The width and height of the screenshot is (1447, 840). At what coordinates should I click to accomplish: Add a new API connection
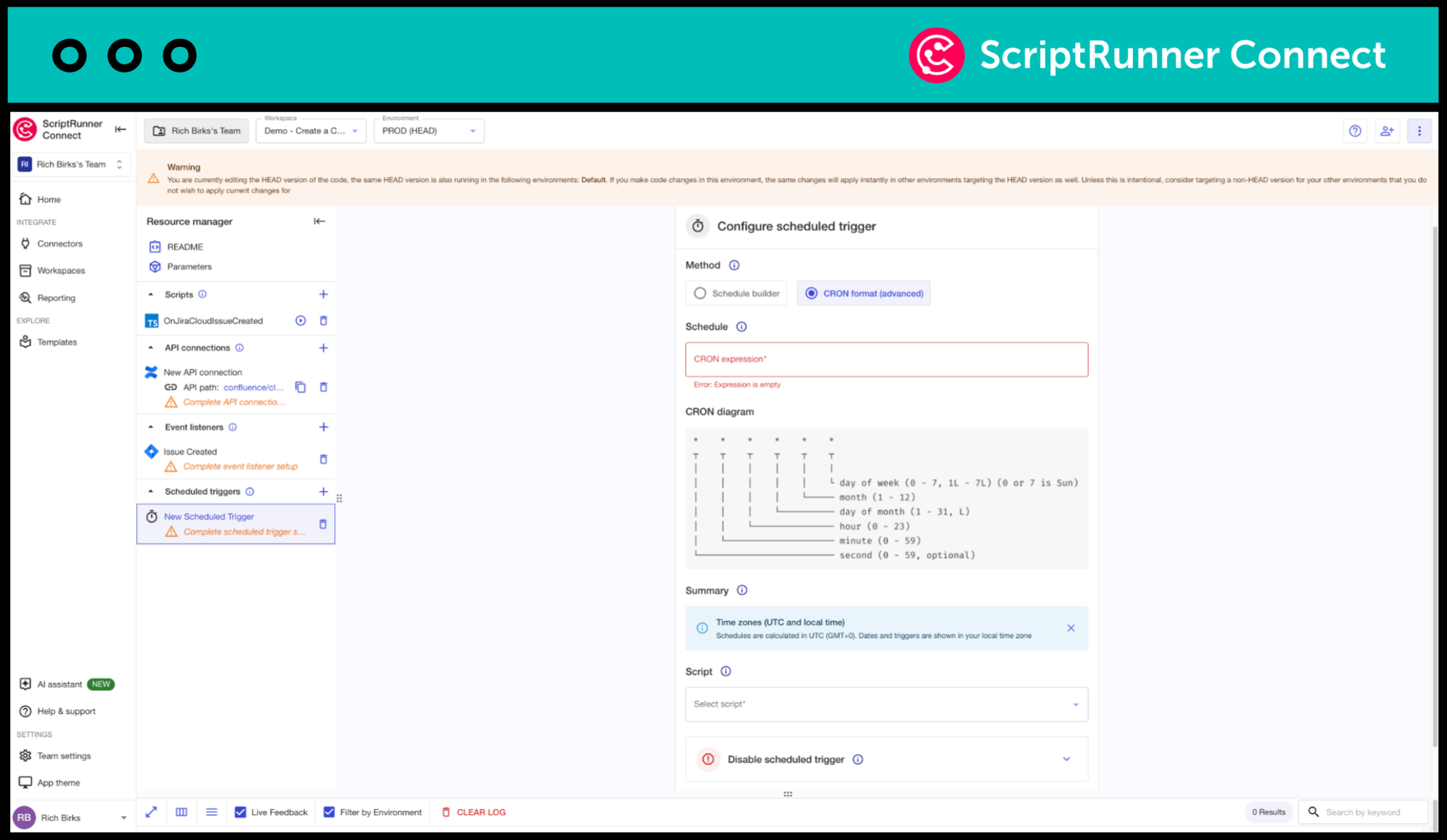[x=323, y=348]
